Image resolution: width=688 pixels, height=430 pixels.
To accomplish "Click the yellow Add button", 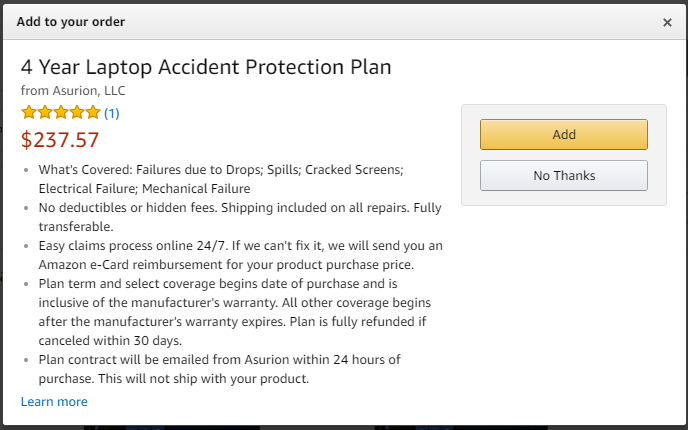I will (563, 135).
